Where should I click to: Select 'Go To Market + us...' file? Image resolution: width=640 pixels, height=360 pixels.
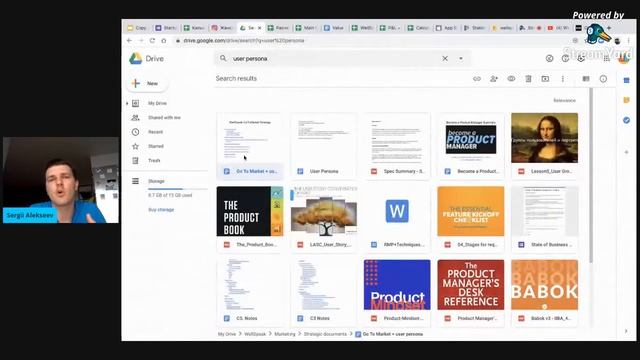point(250,146)
